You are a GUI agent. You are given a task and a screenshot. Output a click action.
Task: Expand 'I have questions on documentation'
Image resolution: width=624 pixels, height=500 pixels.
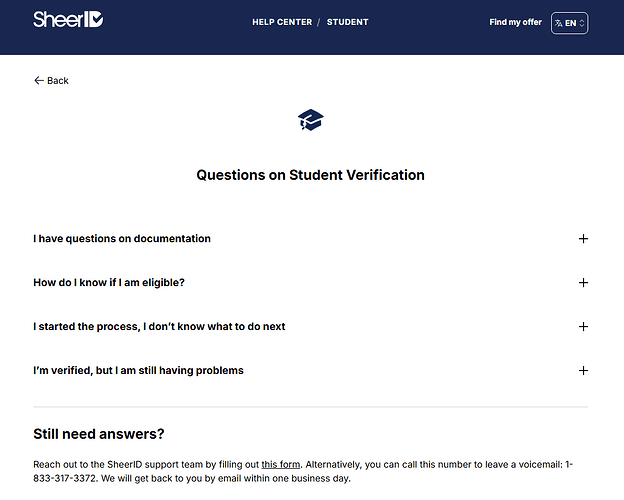click(310, 238)
